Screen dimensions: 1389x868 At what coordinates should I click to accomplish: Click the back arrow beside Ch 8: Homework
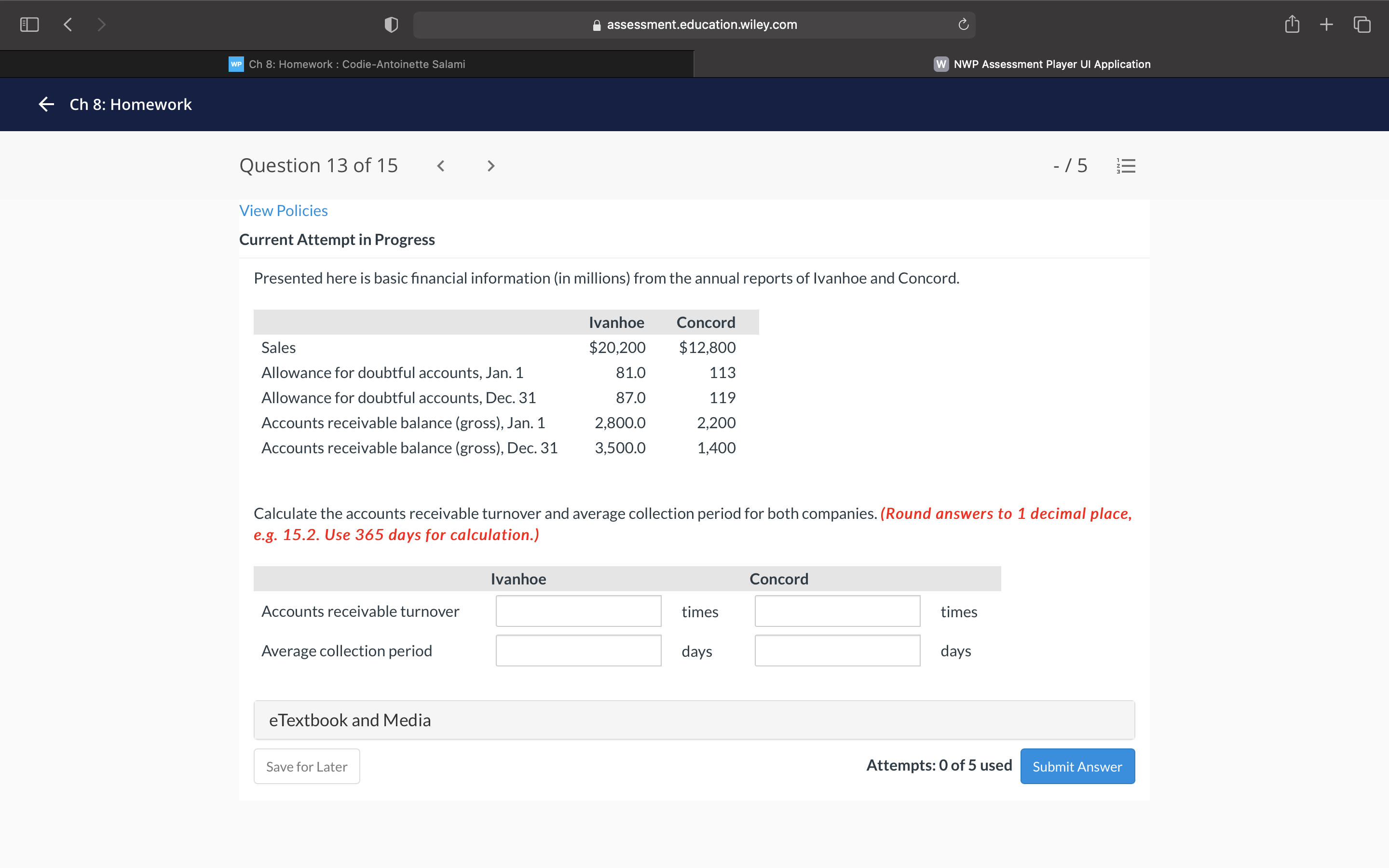point(46,104)
